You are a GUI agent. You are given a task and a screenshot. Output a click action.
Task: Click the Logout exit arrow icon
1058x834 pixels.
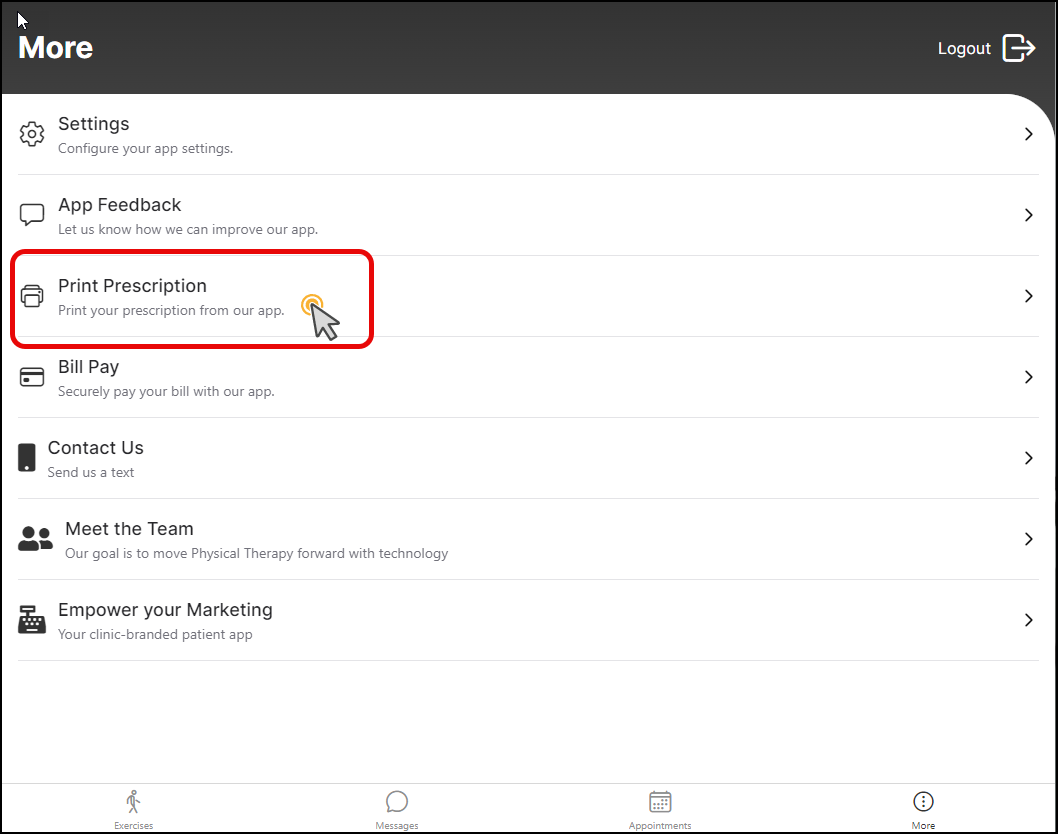[x=1018, y=48]
